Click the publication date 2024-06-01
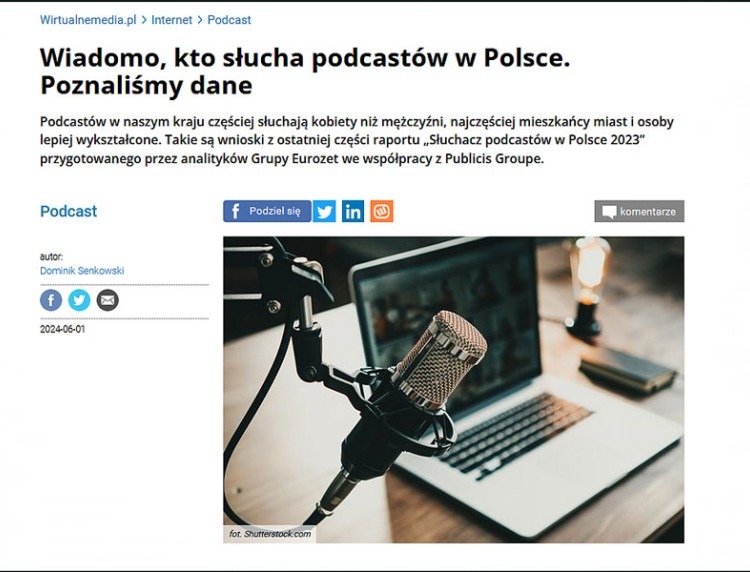 [x=63, y=329]
